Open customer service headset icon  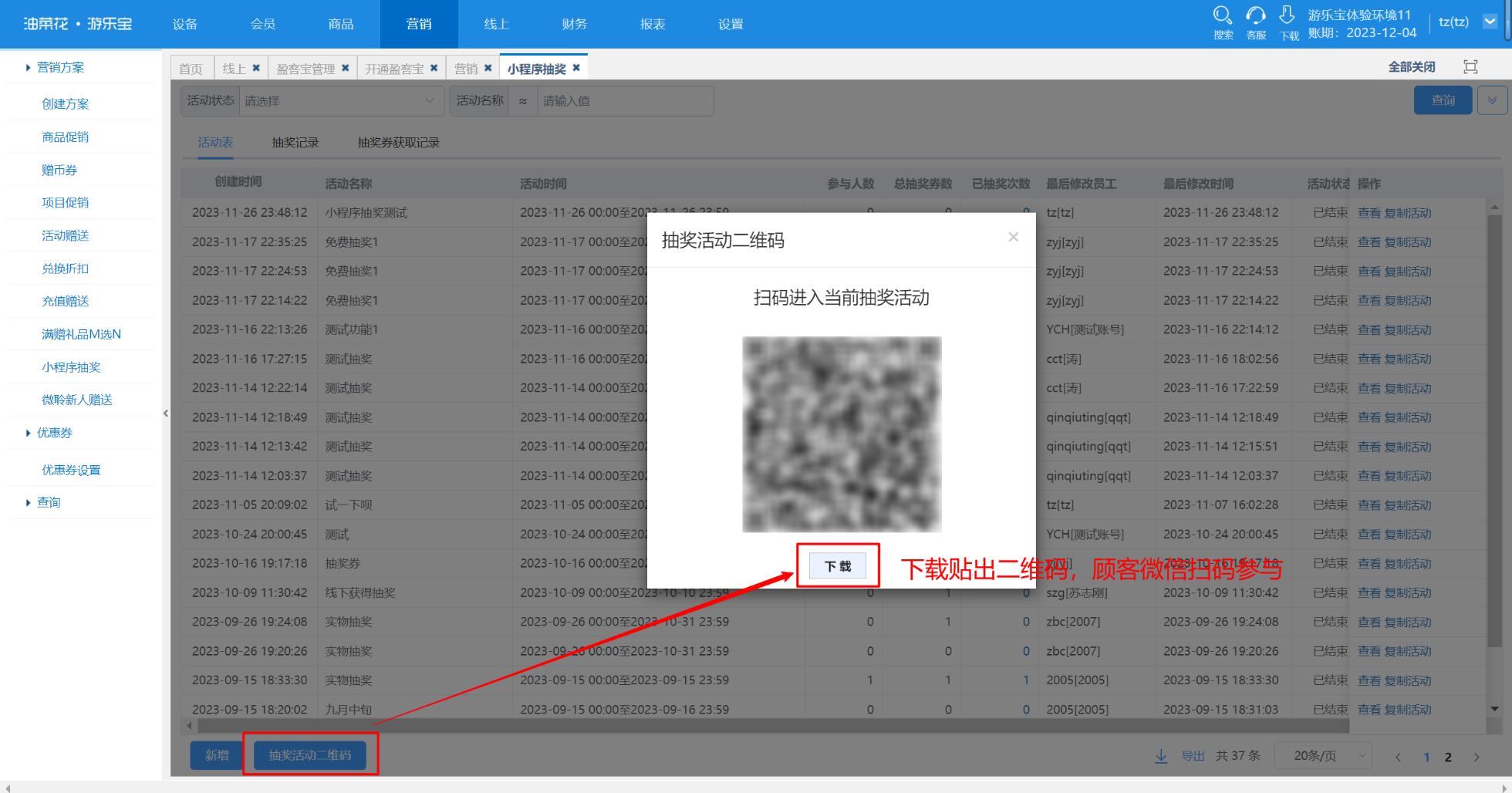point(1256,15)
